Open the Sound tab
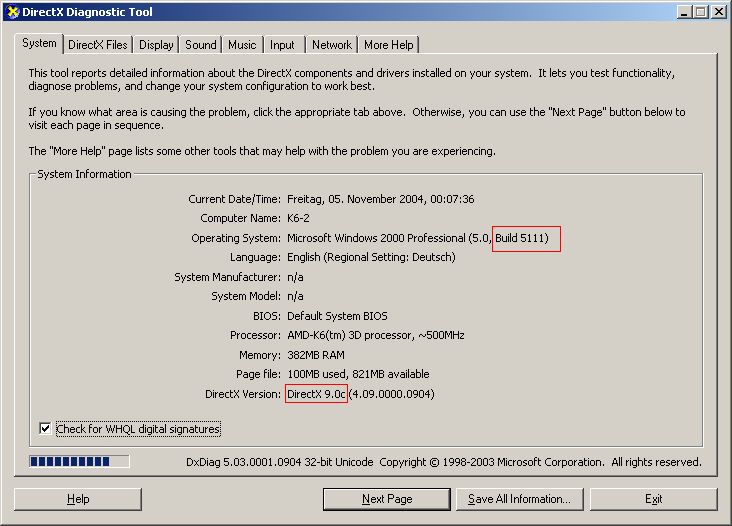The width and height of the screenshot is (732, 526). click(x=200, y=45)
